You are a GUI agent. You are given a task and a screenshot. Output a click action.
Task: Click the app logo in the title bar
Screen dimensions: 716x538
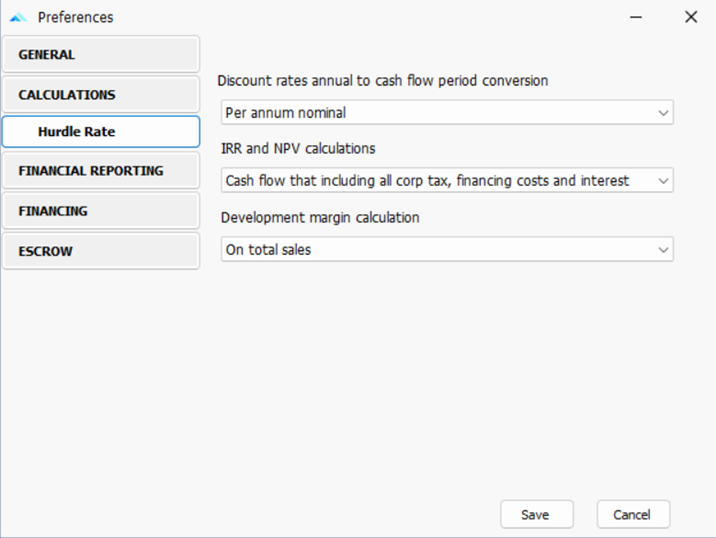[18, 17]
